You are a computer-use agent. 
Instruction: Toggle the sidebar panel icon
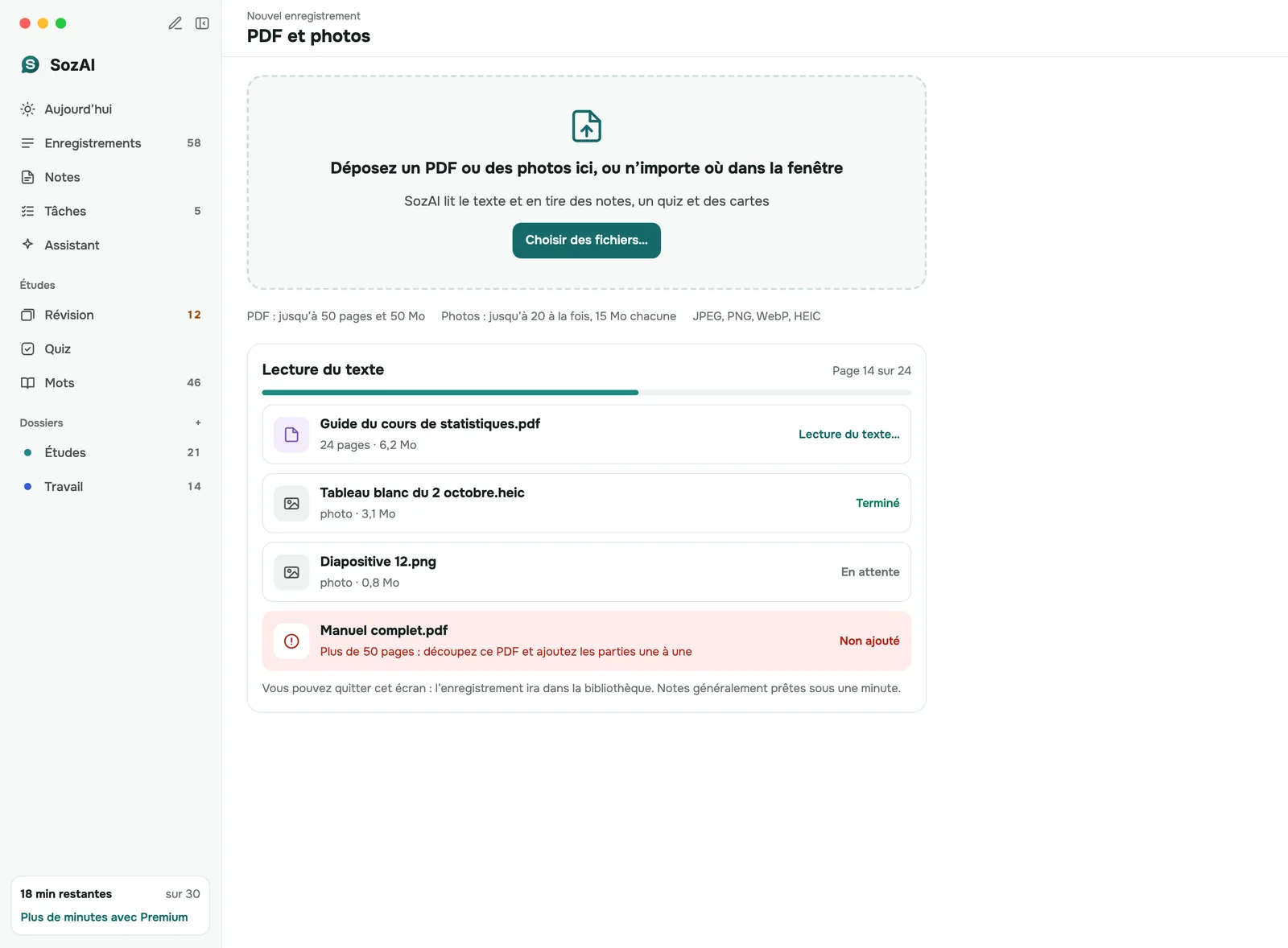202,23
